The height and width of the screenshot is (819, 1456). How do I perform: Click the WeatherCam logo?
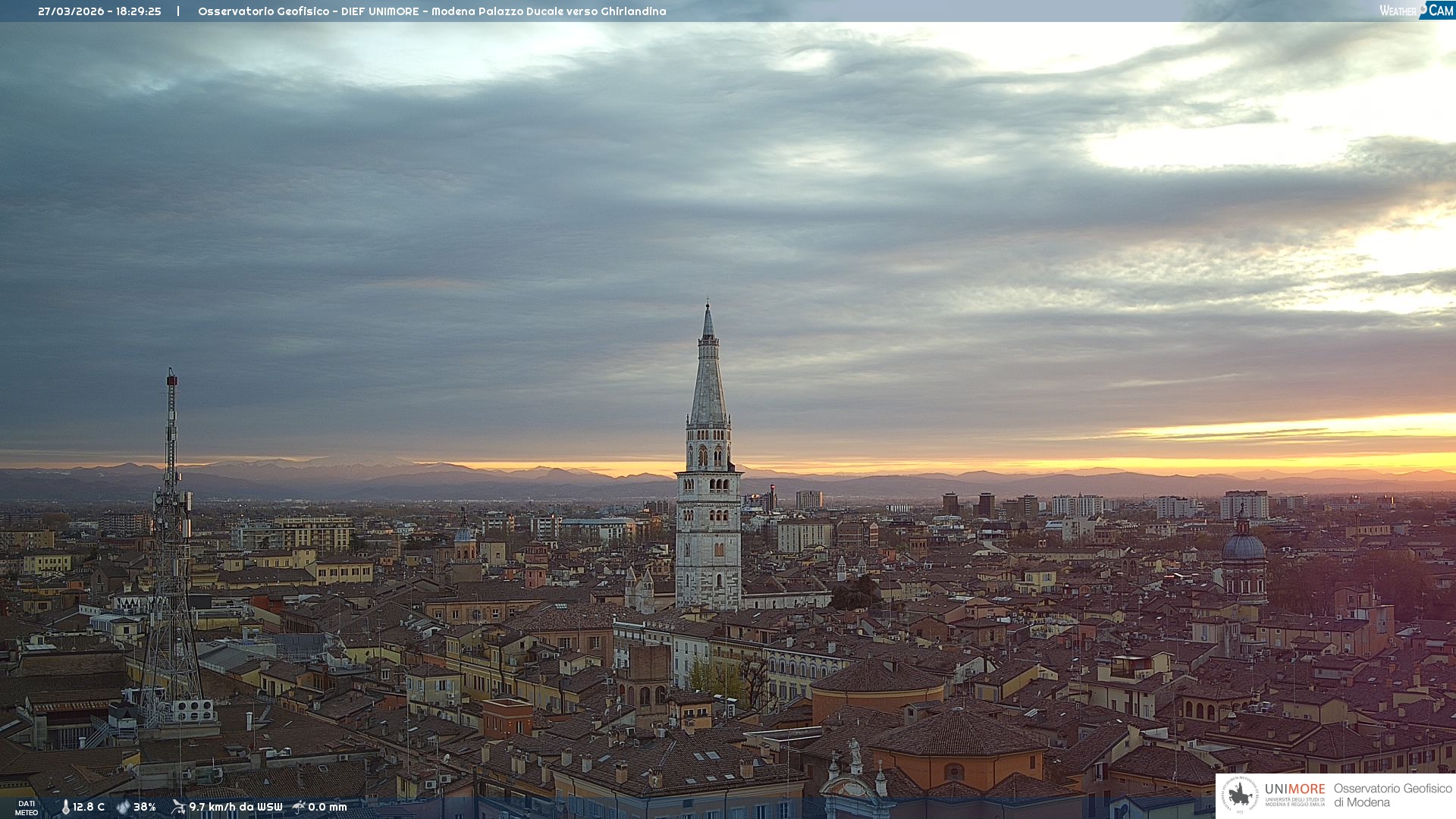point(1416,11)
